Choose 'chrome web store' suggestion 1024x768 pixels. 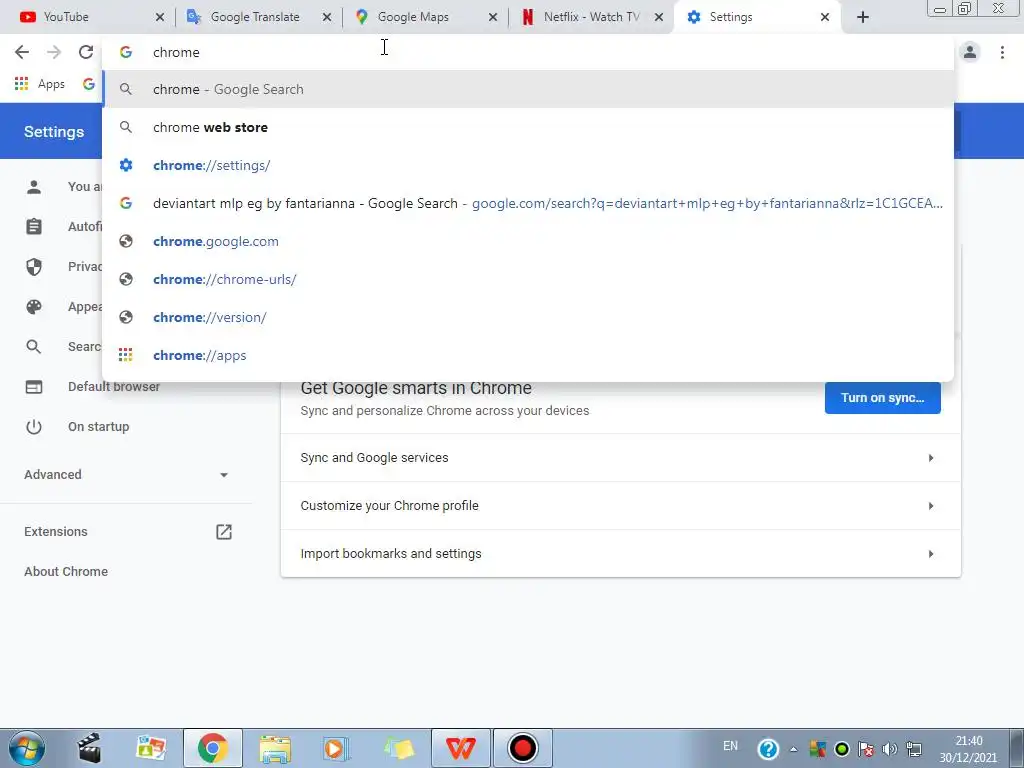(x=528, y=127)
